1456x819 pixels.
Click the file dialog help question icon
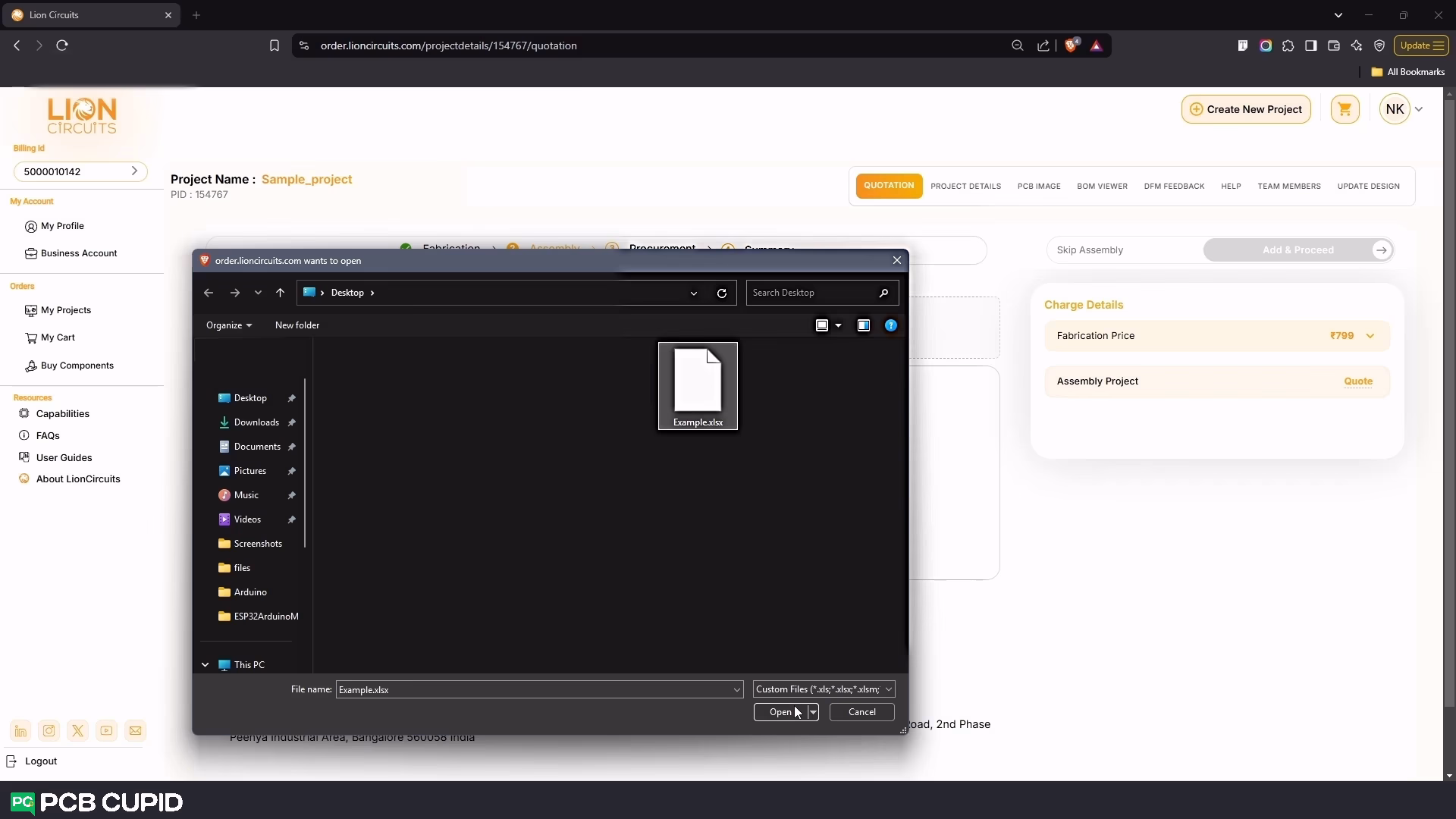[x=890, y=325]
